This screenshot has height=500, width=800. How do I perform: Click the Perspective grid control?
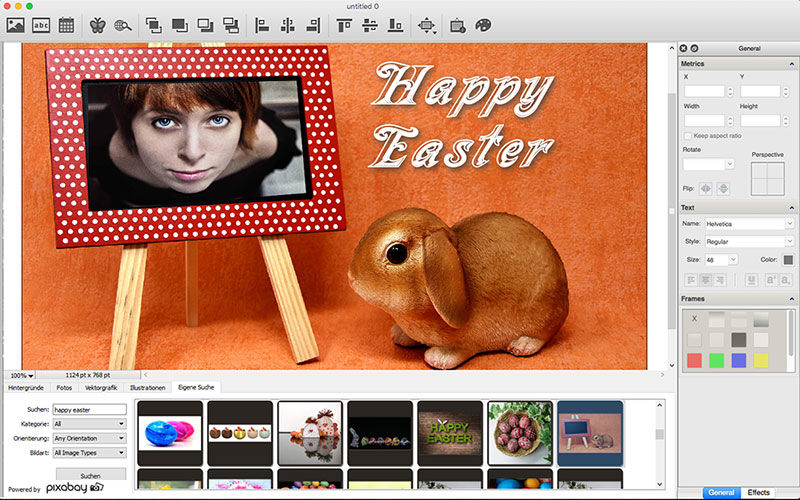pyautogui.click(x=767, y=179)
